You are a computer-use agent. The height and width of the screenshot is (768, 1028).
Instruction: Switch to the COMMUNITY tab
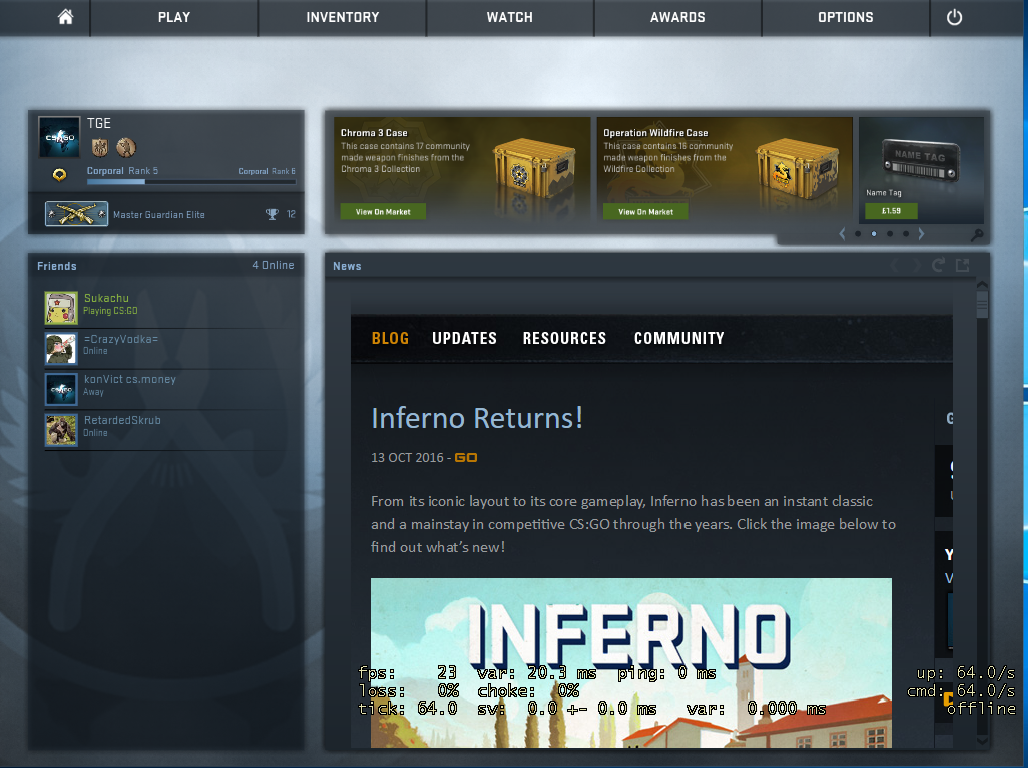point(679,338)
